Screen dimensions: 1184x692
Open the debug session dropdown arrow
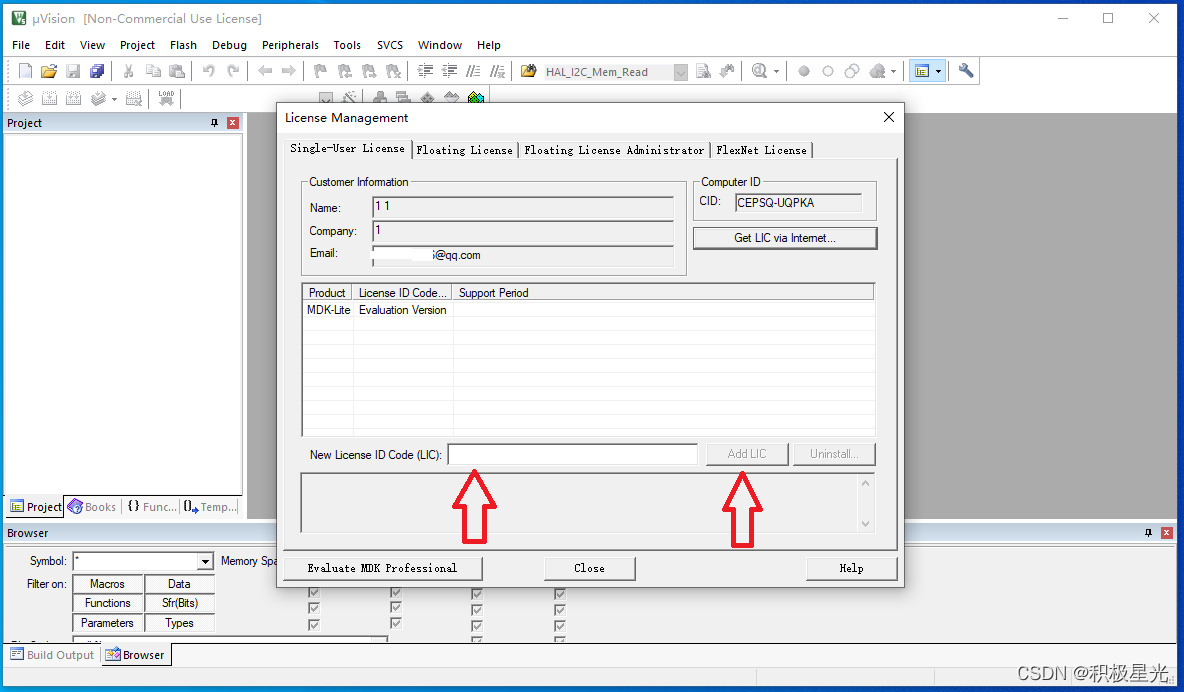(776, 72)
